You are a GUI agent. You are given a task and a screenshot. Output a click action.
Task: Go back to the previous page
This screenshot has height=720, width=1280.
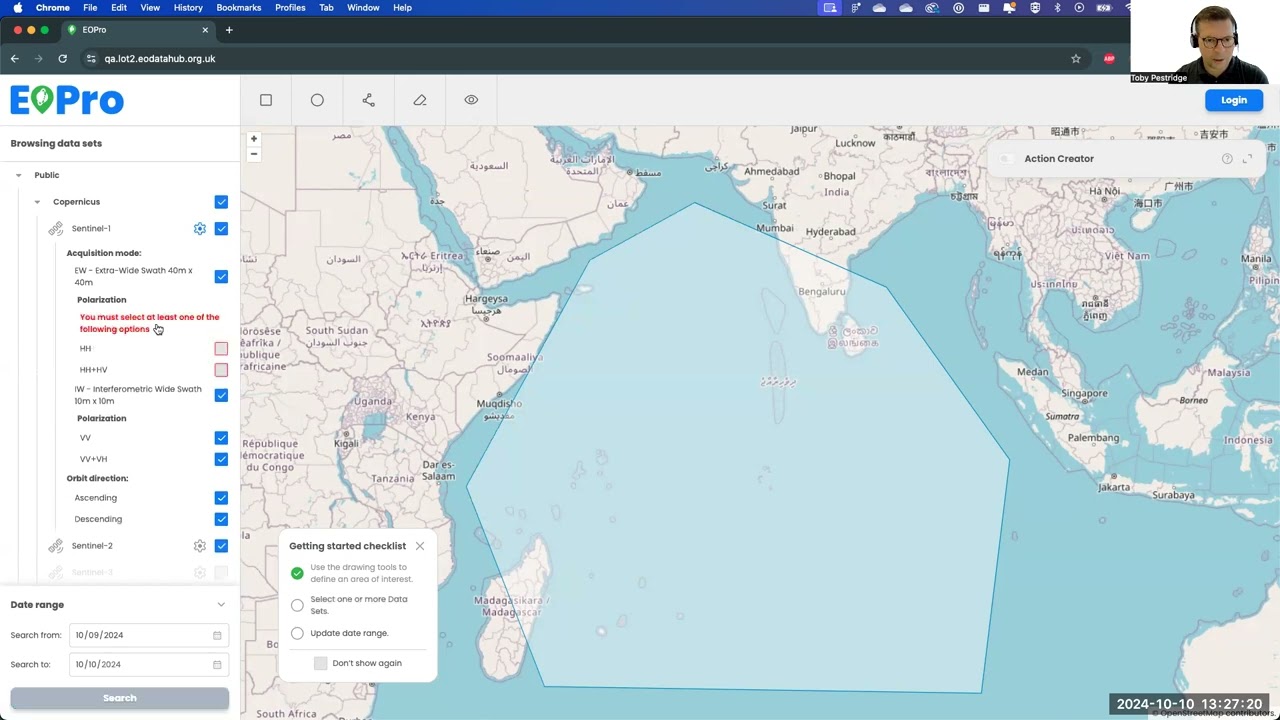pyautogui.click(x=15, y=59)
